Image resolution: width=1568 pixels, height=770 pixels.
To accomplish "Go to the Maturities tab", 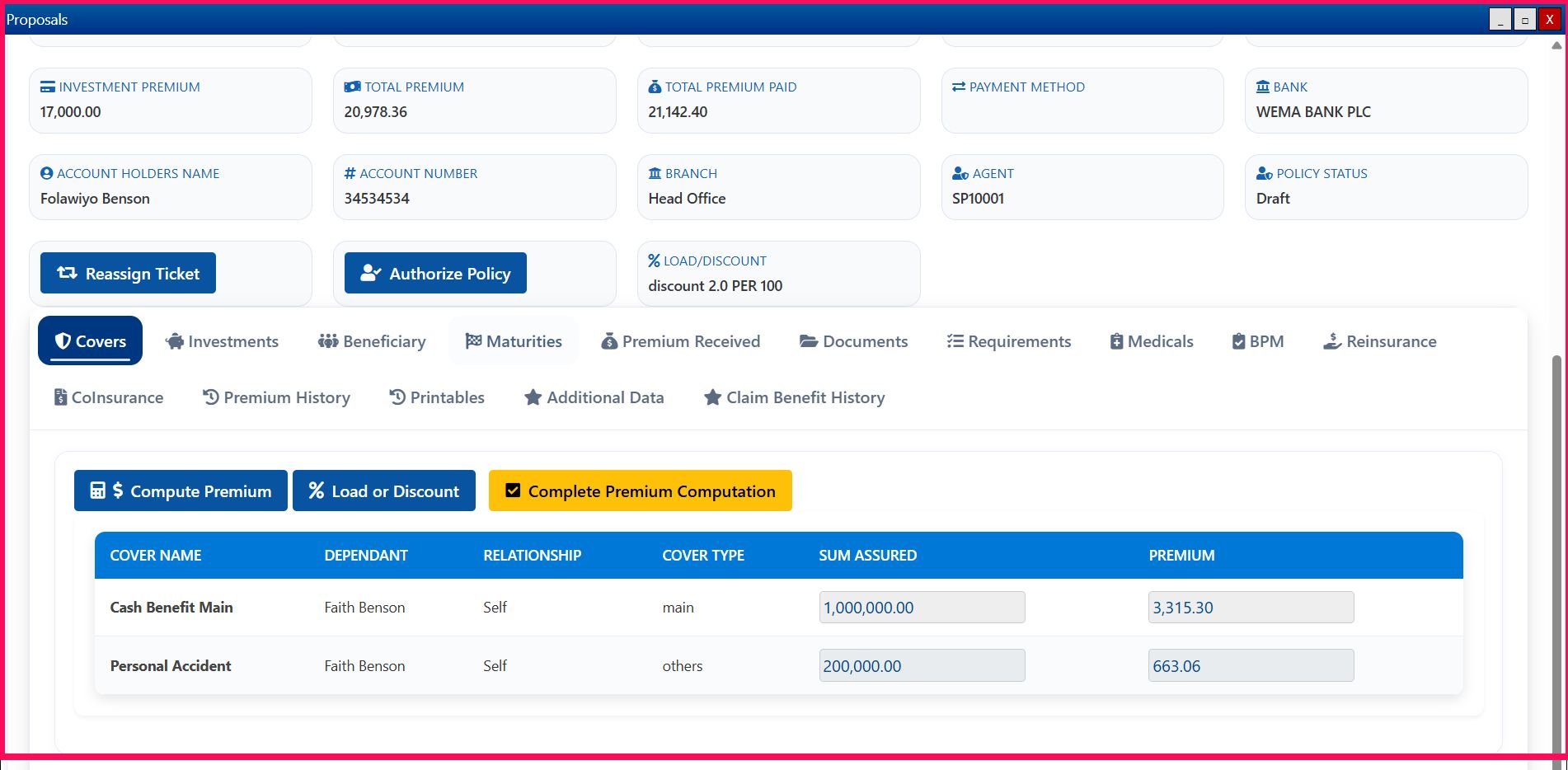I will point(514,341).
